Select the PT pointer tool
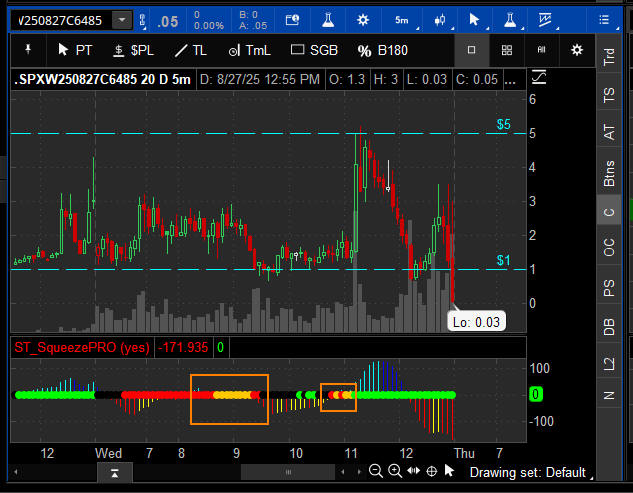 tap(76, 50)
